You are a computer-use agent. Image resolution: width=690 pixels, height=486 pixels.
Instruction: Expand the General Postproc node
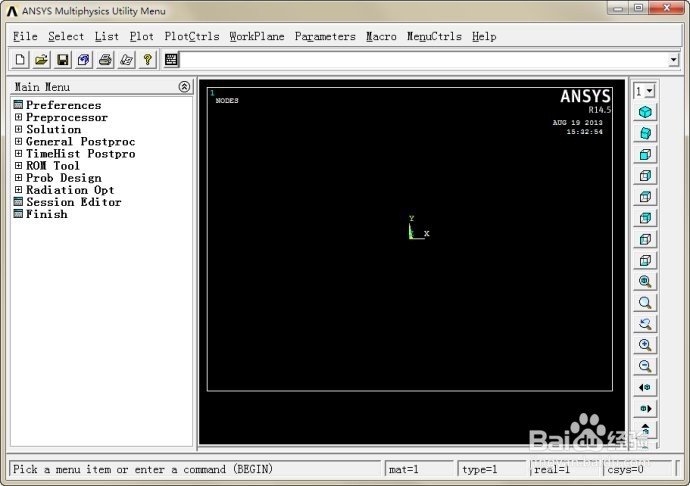[18, 141]
